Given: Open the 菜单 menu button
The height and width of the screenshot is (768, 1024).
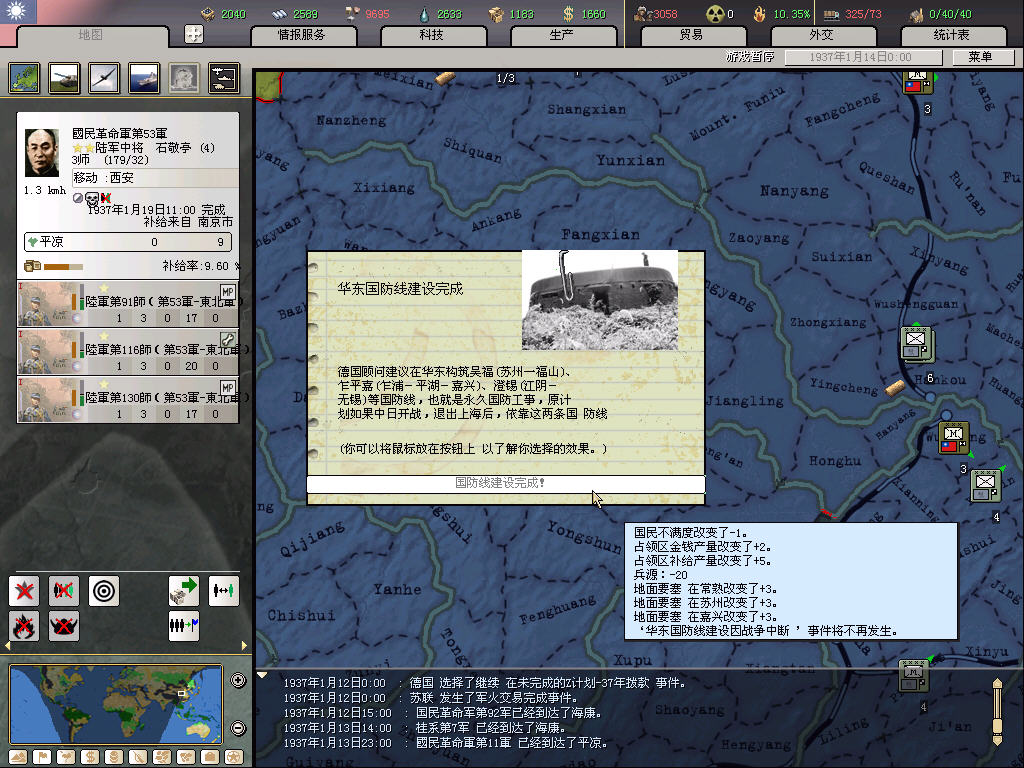Looking at the screenshot, I should [x=979, y=57].
